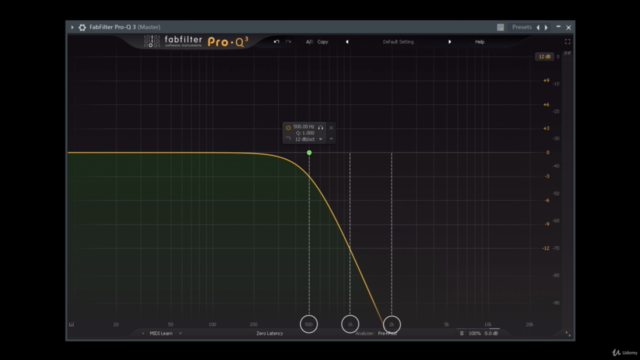Click the +9 dB scale label
640x360 pixels.
click(x=546, y=80)
